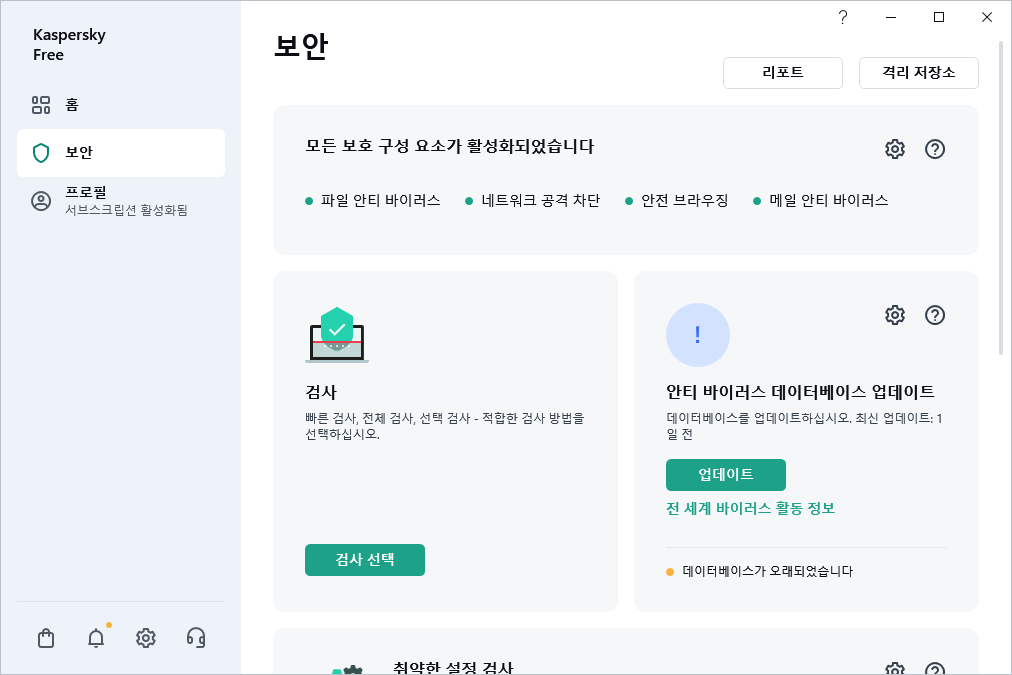Image resolution: width=1012 pixels, height=675 pixels.
Task: Click the 검사 선택 button
Action: click(365, 560)
